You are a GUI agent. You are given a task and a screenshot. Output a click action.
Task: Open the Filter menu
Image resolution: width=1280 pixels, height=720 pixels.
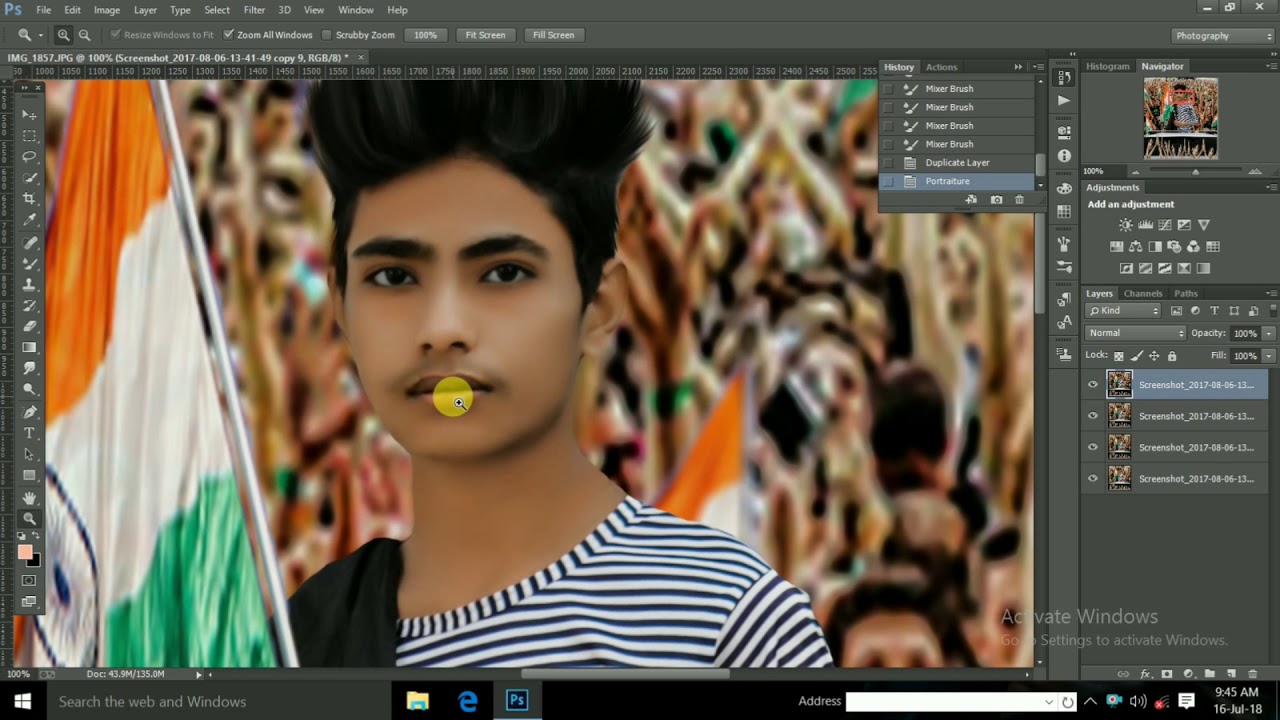pos(254,10)
